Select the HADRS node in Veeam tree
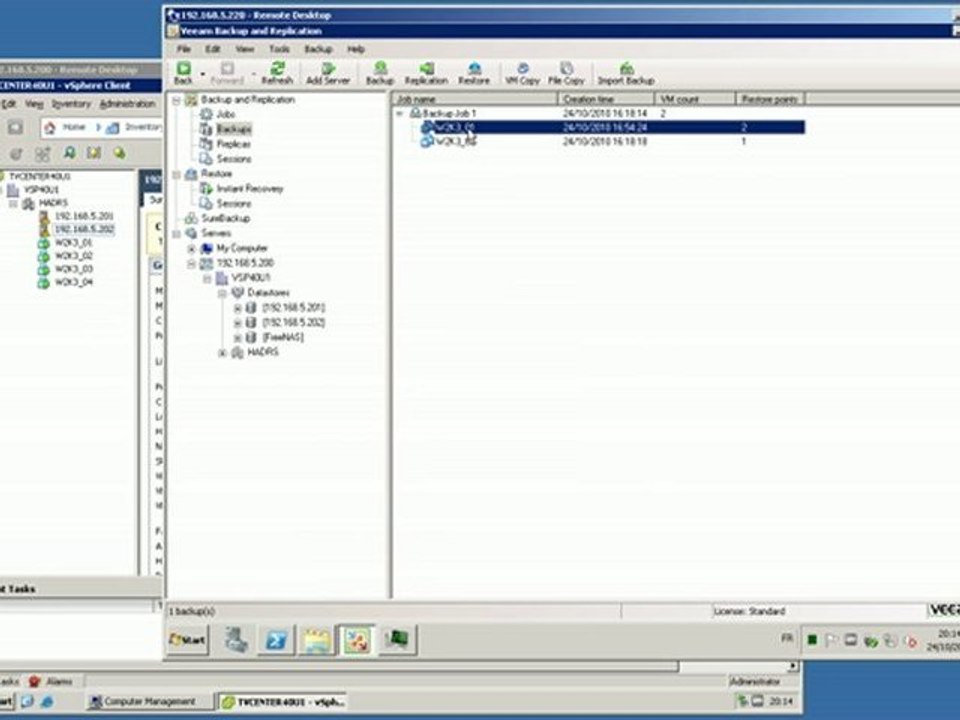The width and height of the screenshot is (960, 720). (x=263, y=352)
